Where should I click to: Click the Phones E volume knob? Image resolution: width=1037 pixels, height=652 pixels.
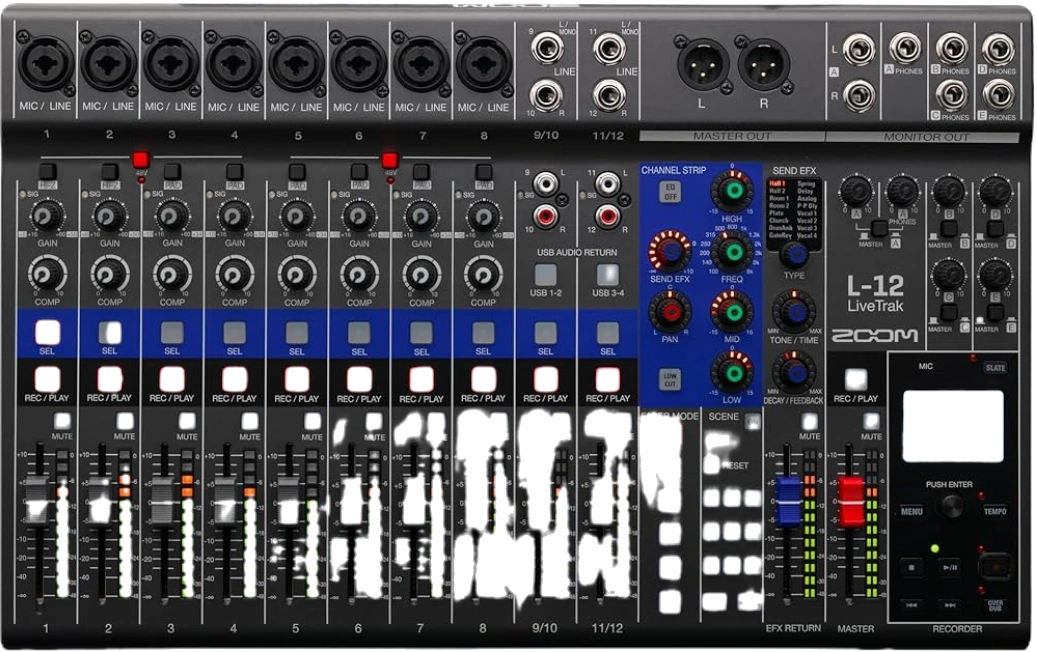click(995, 274)
